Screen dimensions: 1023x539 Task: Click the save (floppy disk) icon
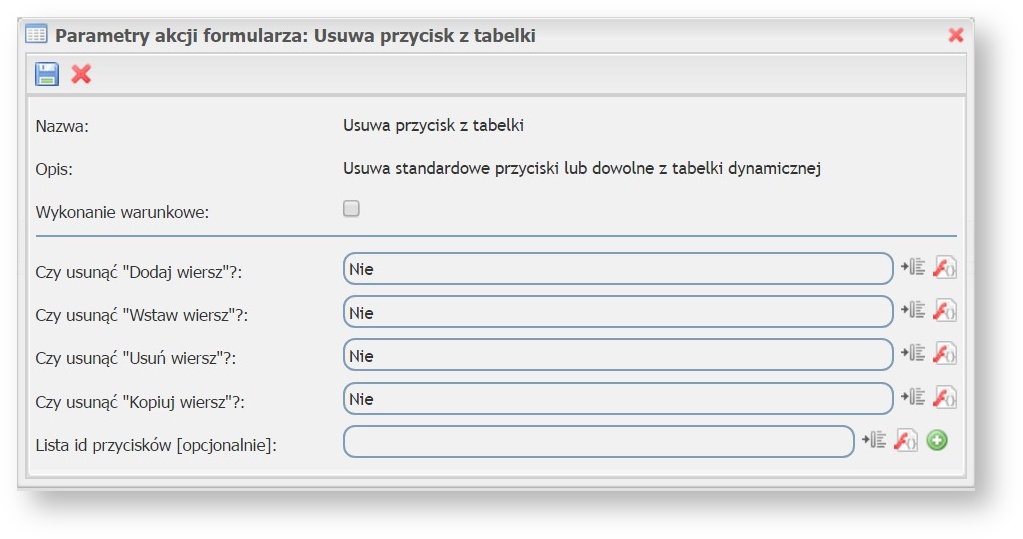(x=47, y=74)
